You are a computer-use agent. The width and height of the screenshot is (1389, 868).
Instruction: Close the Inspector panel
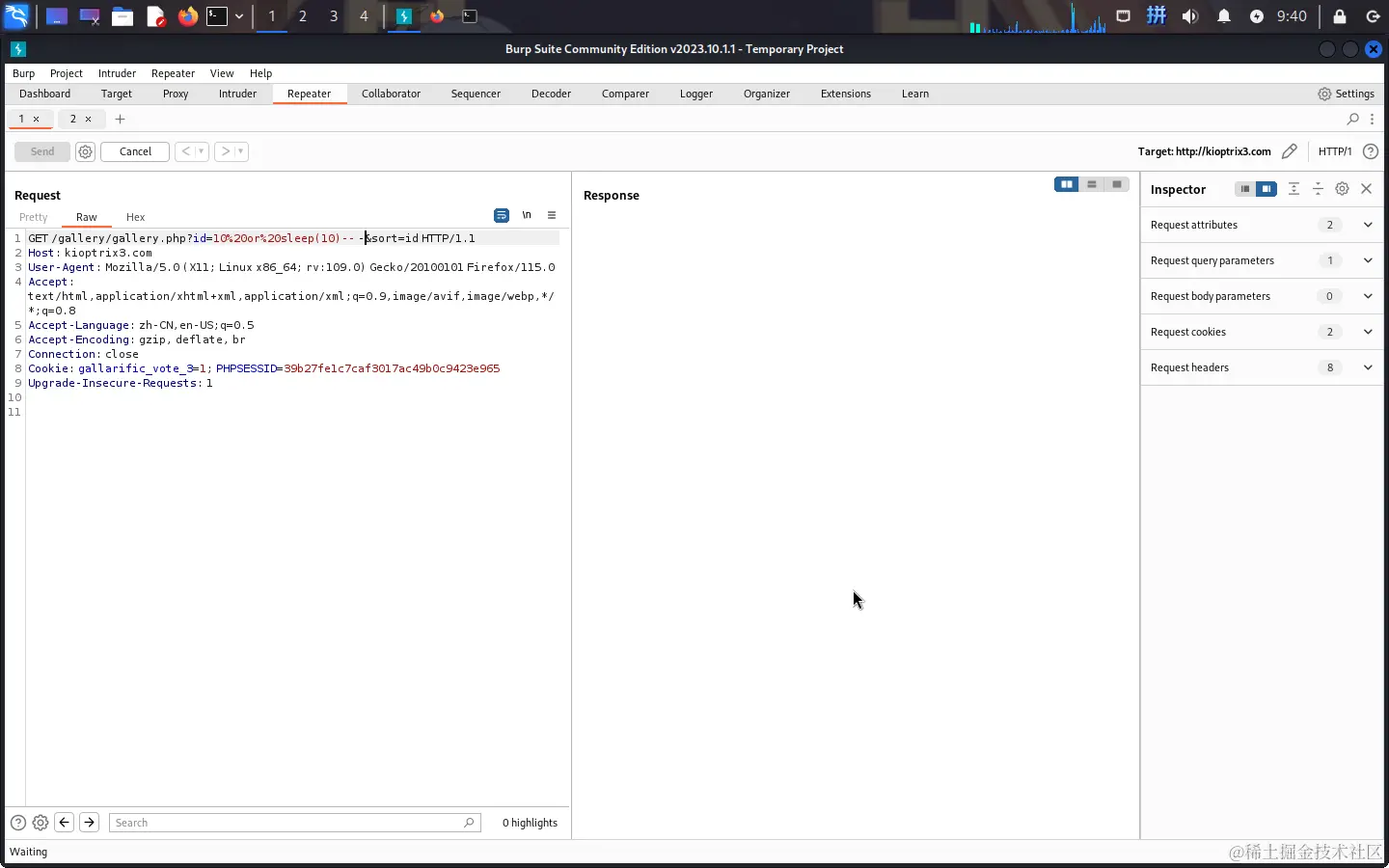(1366, 189)
